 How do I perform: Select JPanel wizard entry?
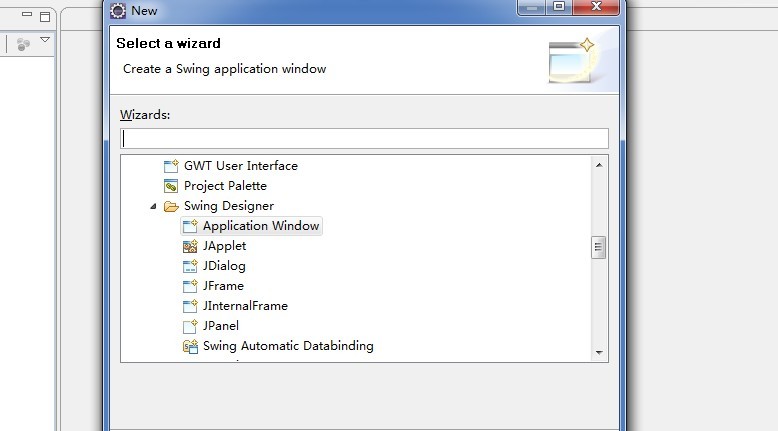point(221,326)
